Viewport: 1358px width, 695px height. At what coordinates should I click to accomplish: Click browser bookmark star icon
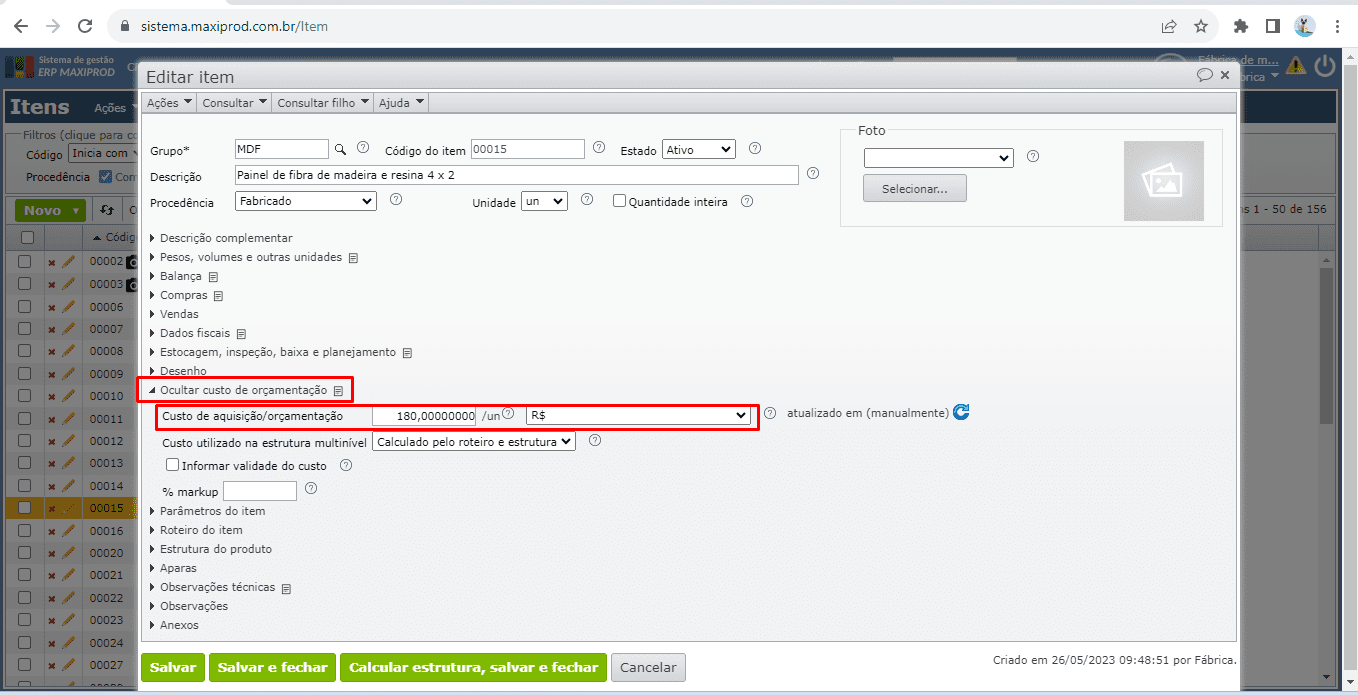(1201, 26)
